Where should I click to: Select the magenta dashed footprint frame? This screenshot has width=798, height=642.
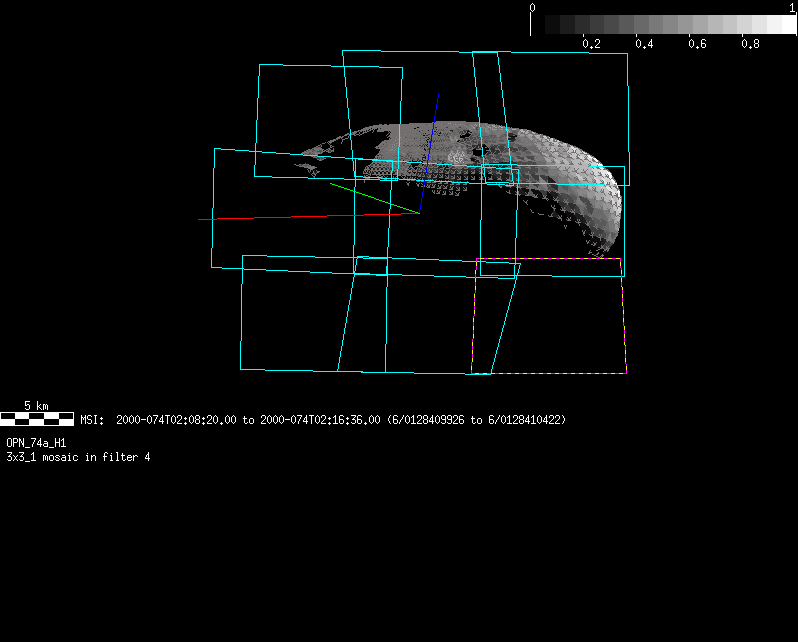click(624, 320)
